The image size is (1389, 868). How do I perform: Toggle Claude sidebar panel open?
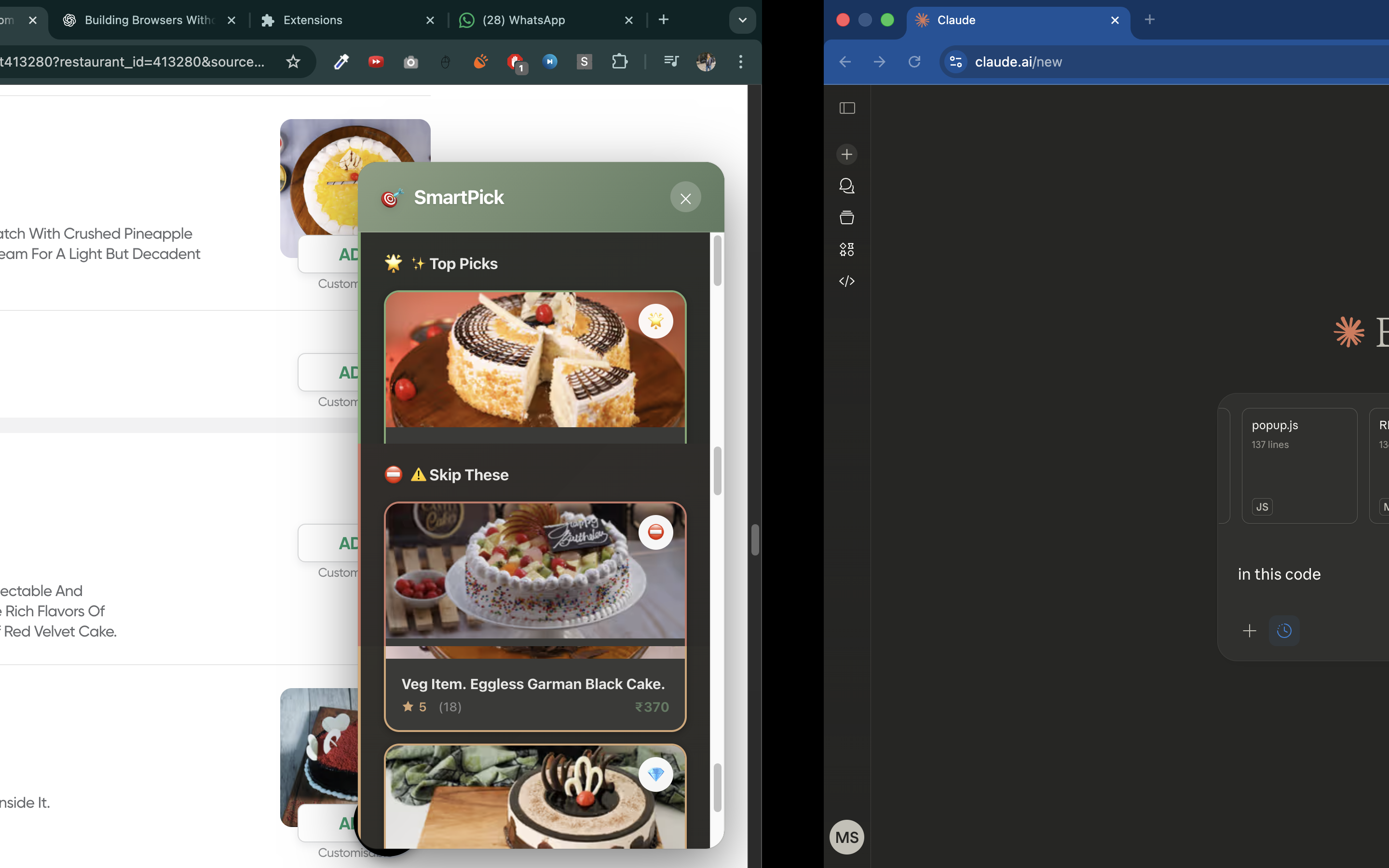(847, 108)
